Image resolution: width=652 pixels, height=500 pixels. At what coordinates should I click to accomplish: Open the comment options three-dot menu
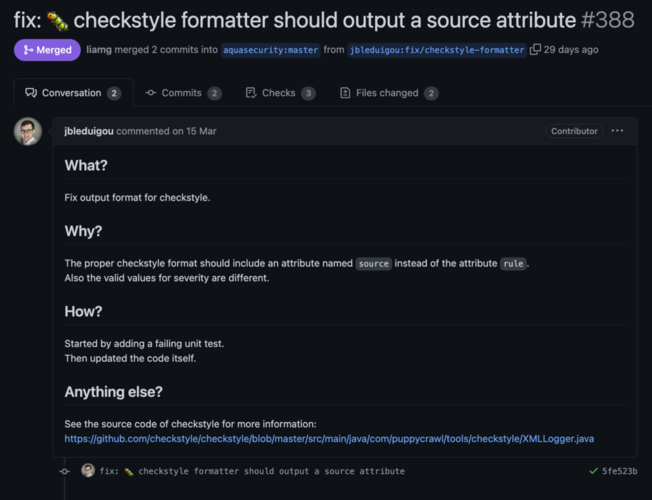point(617,131)
